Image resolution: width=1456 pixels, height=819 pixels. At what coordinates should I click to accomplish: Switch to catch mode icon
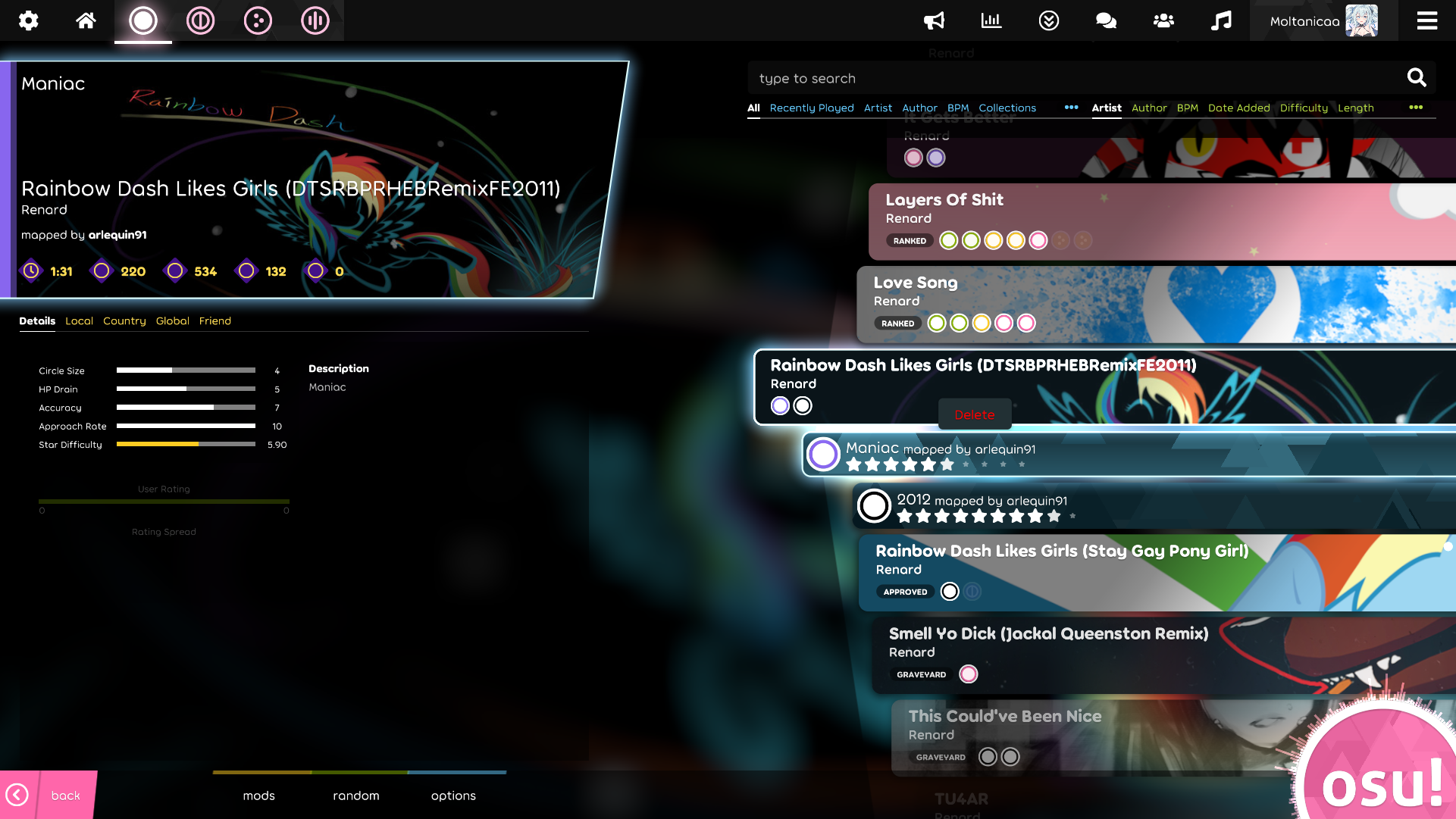point(258,20)
